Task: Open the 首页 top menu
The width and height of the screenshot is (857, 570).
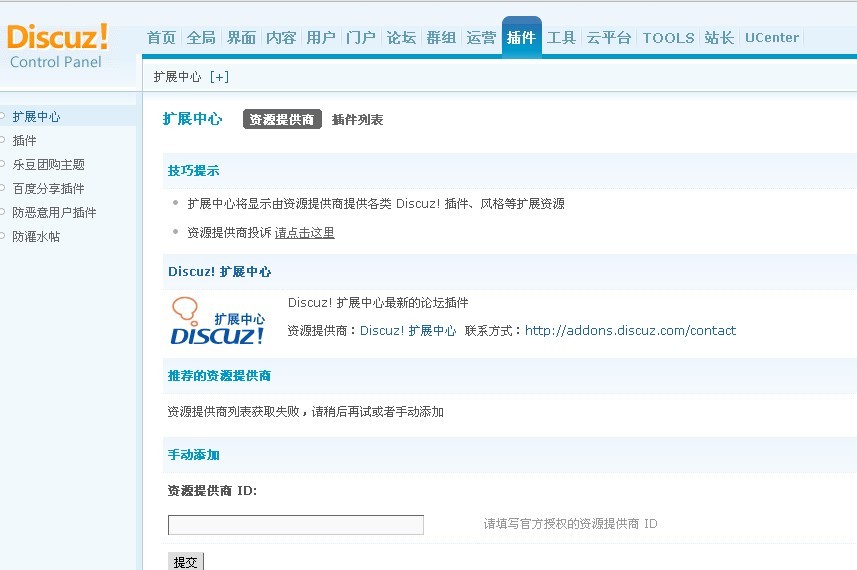Action: pos(161,38)
